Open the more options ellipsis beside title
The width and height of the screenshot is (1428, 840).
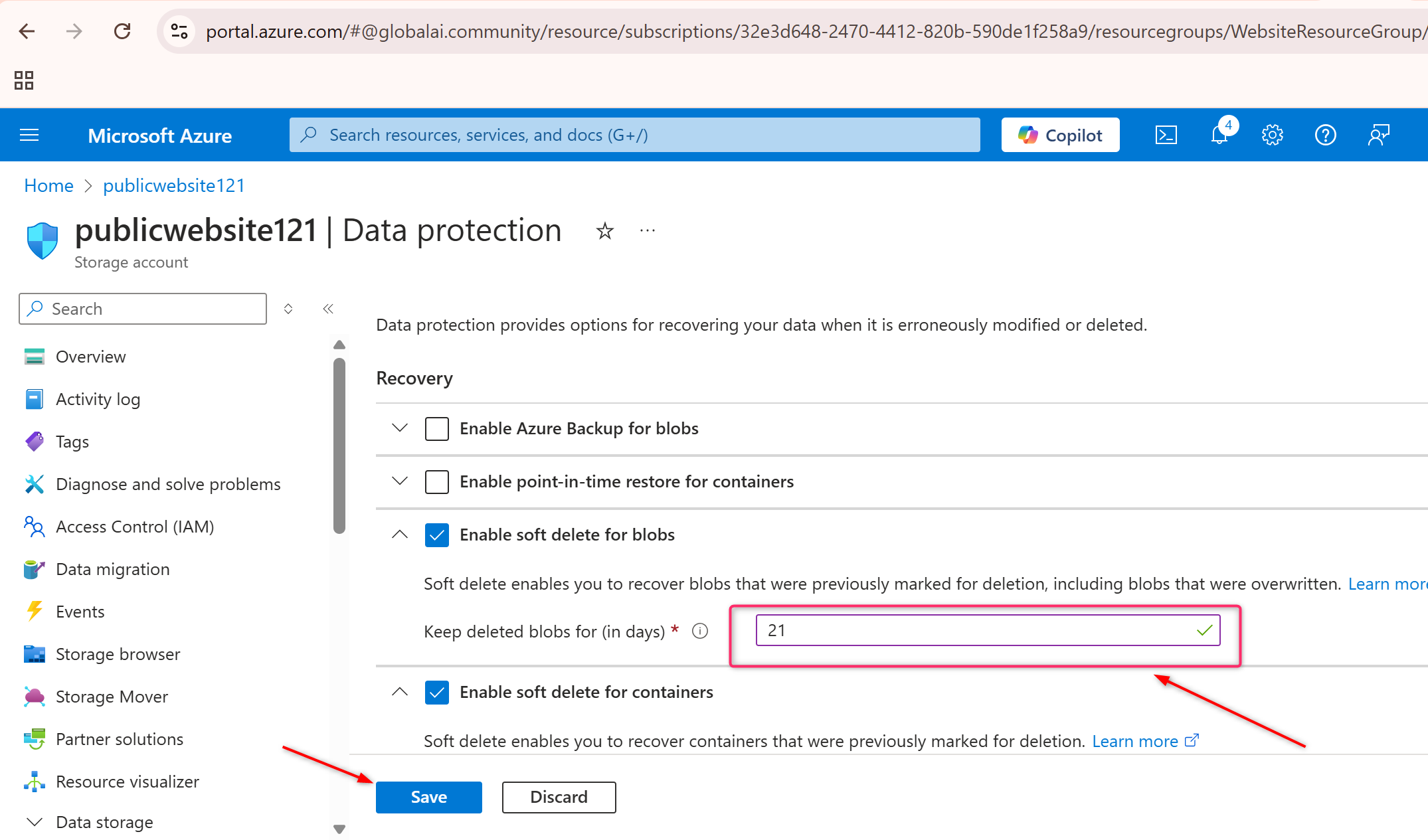648,230
